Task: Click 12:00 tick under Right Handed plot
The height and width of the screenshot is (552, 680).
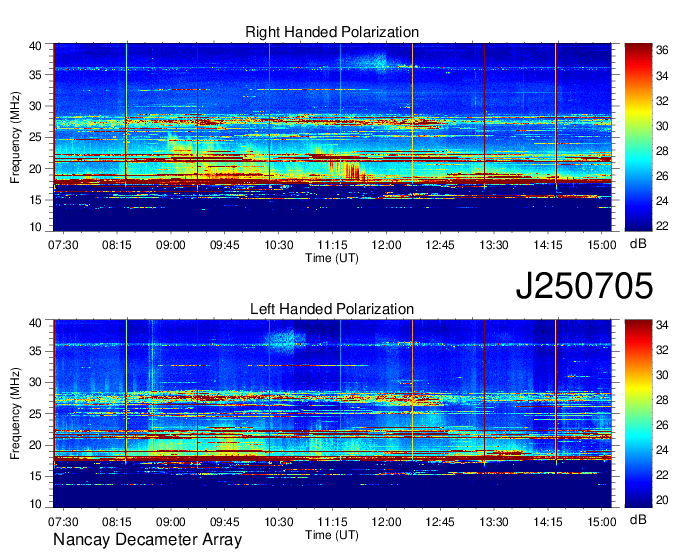Action: (x=386, y=245)
